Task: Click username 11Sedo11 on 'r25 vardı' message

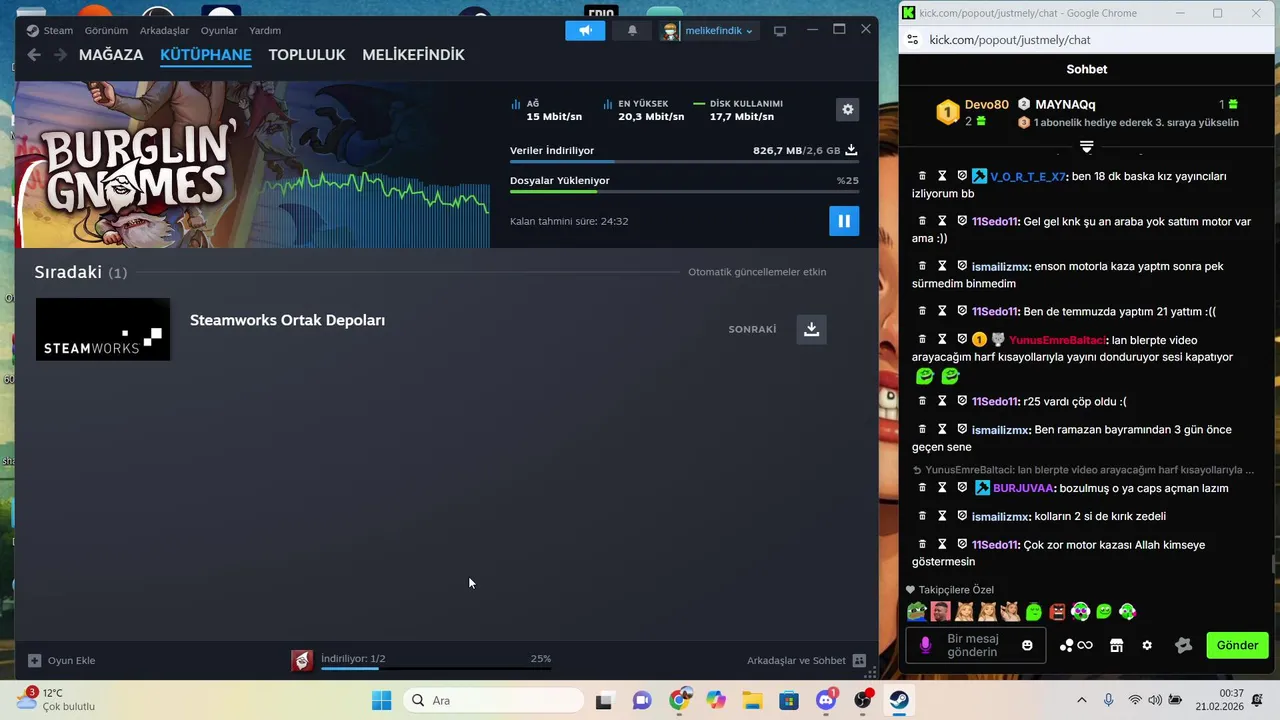Action: 994,401
